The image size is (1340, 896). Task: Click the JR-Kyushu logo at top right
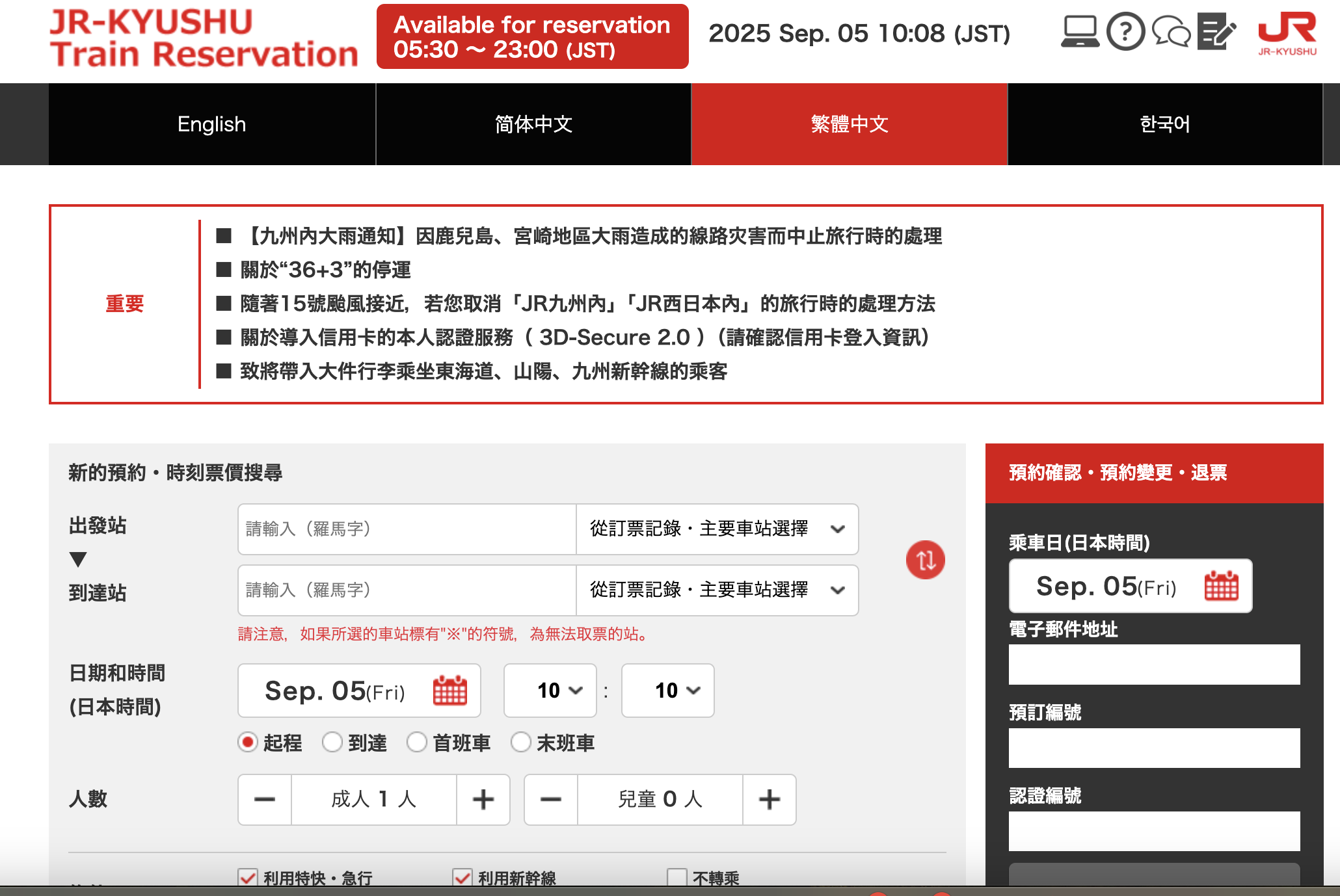[1287, 33]
